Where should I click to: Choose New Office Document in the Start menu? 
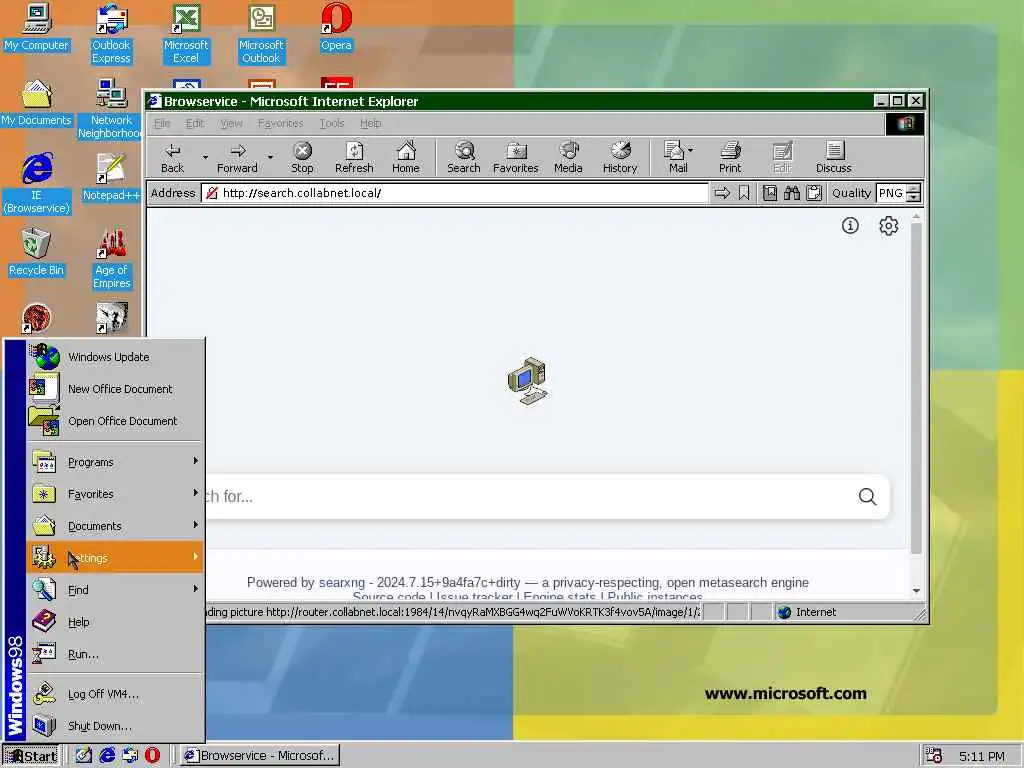(115, 389)
